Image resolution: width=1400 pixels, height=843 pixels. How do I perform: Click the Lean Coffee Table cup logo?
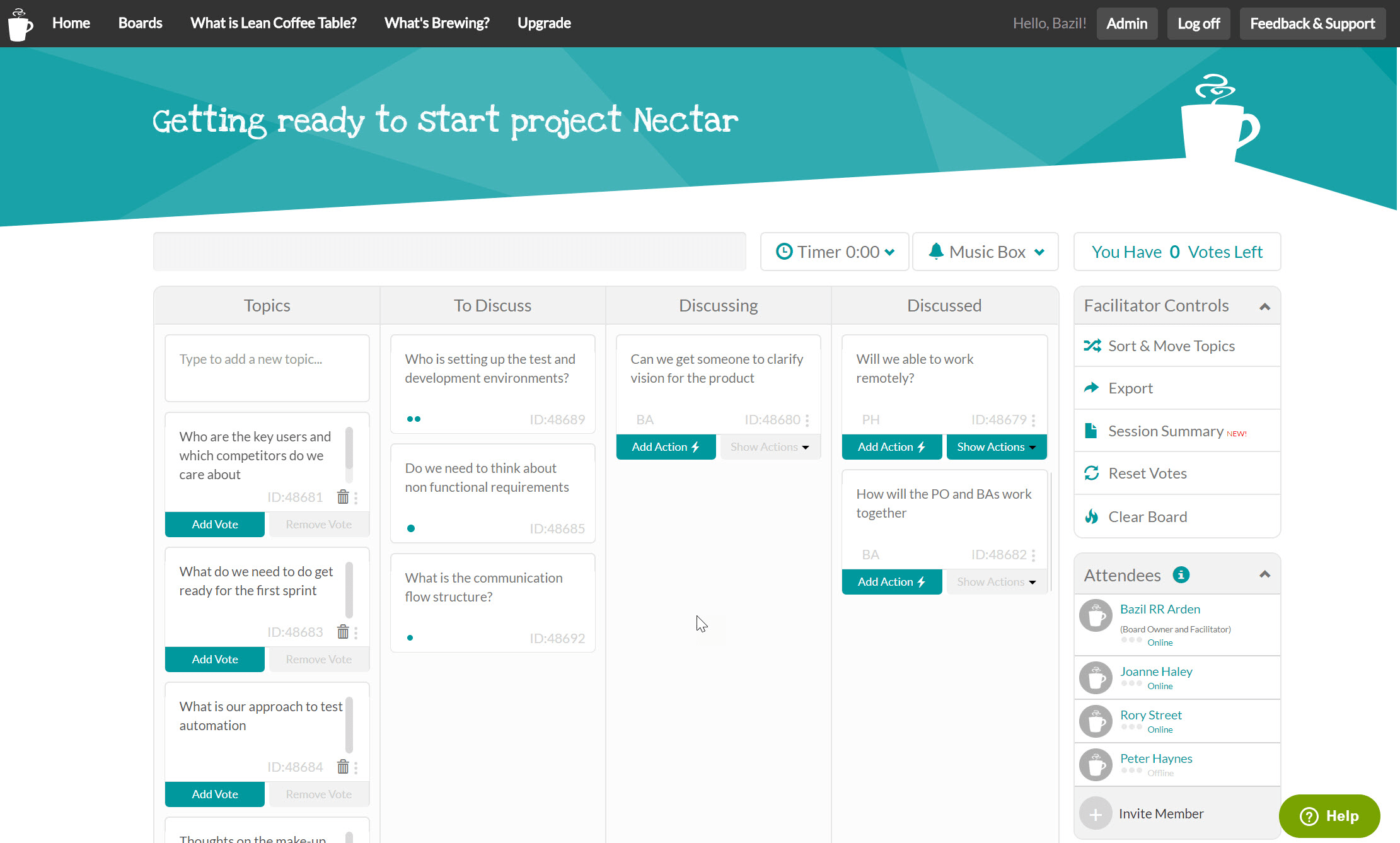click(20, 25)
